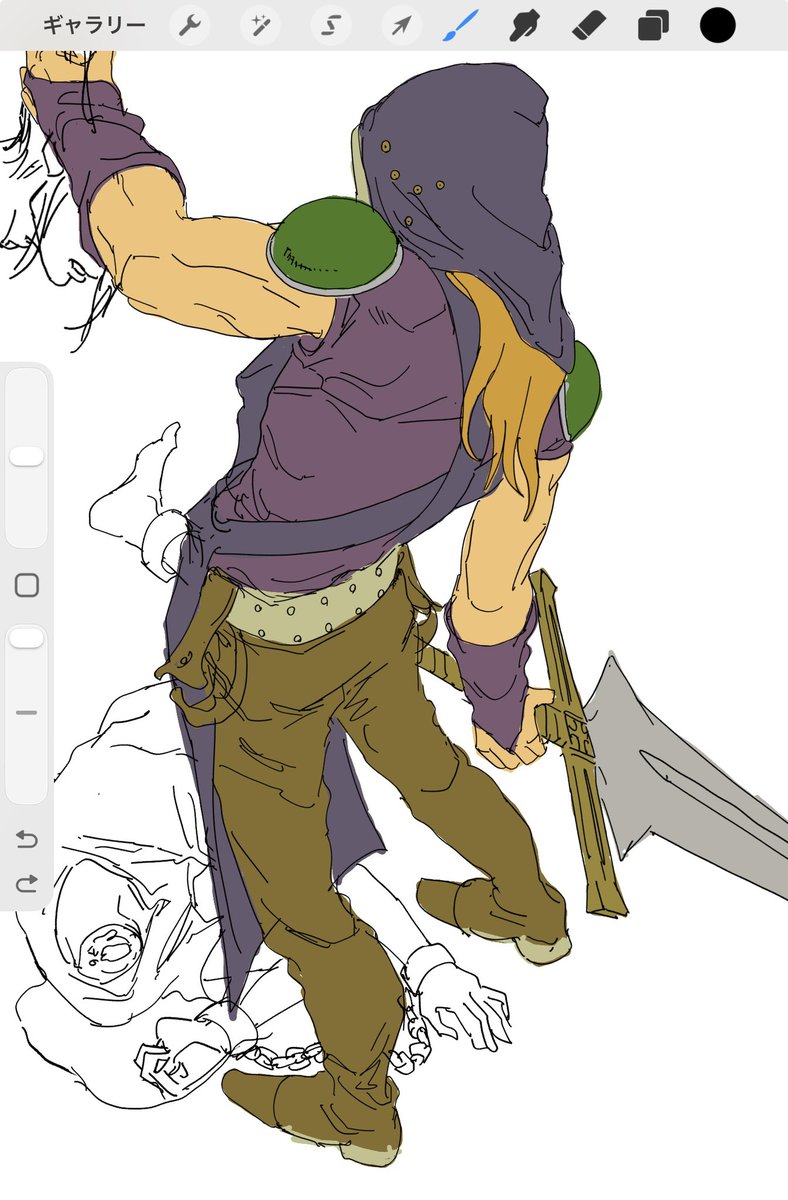Viewport: 788px width, 1200px height.
Task: Select the Brush paint tool
Action: (x=461, y=26)
